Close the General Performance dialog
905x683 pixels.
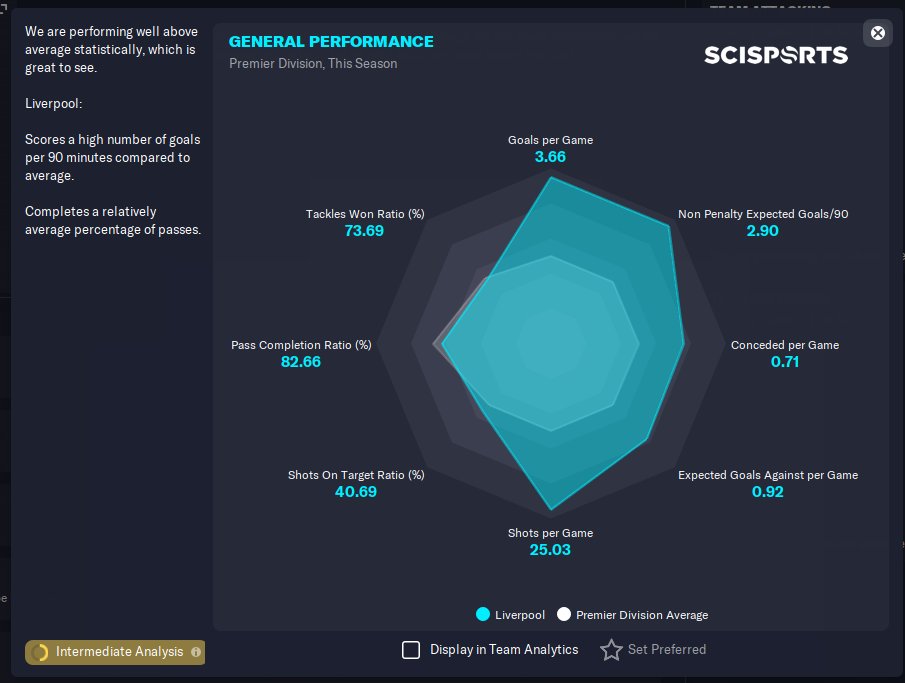pyautogui.click(x=877, y=33)
